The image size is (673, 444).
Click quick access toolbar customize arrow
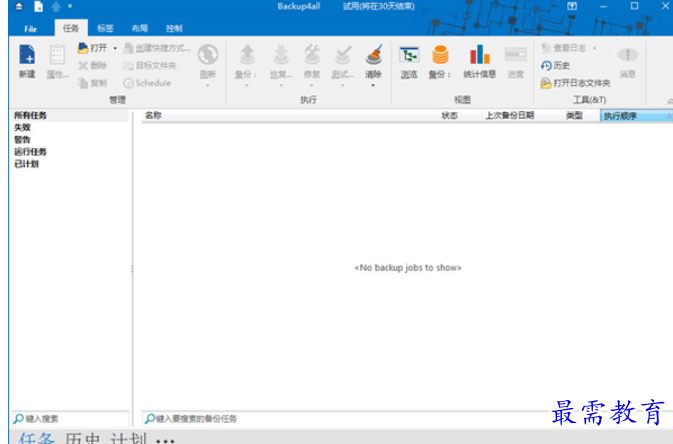coord(70,6)
